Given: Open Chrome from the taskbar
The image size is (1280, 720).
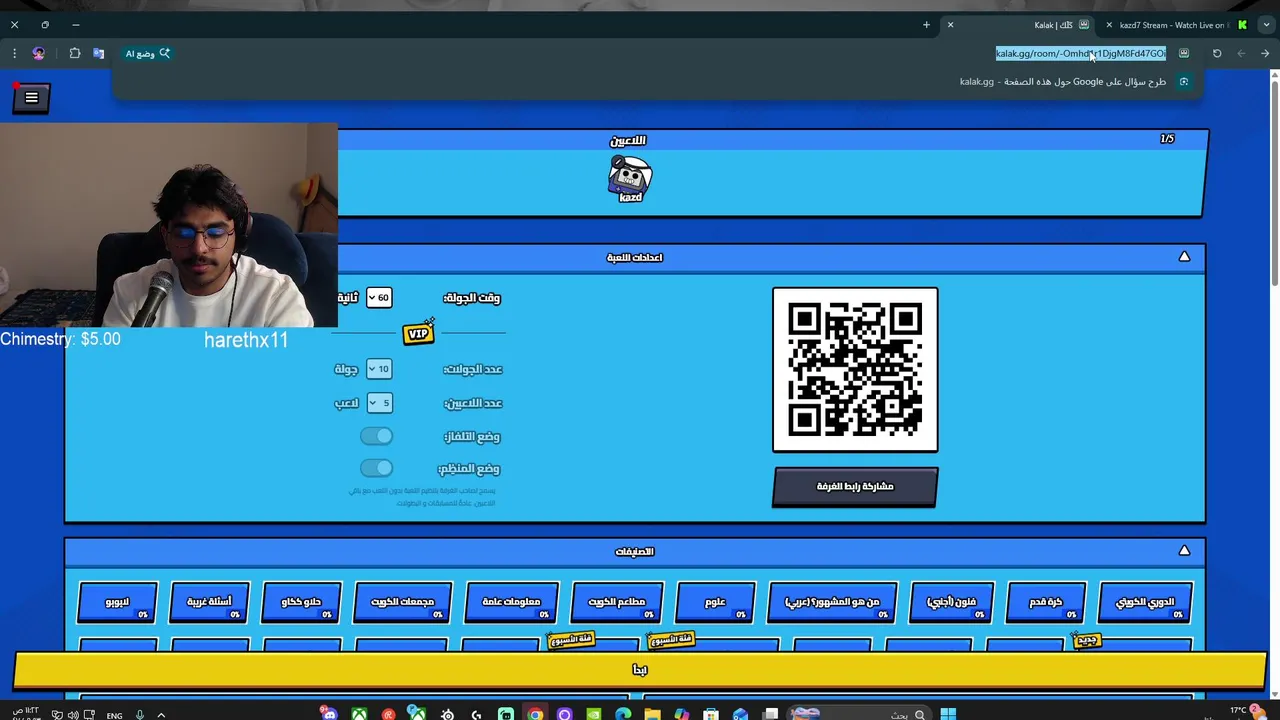Looking at the screenshot, I should tap(535, 714).
